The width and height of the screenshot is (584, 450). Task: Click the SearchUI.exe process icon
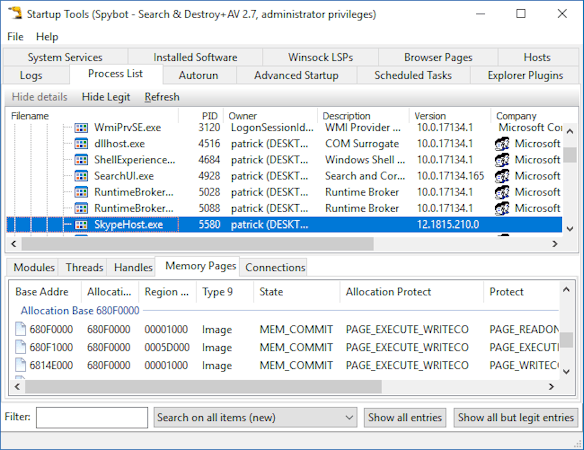click(x=81, y=176)
